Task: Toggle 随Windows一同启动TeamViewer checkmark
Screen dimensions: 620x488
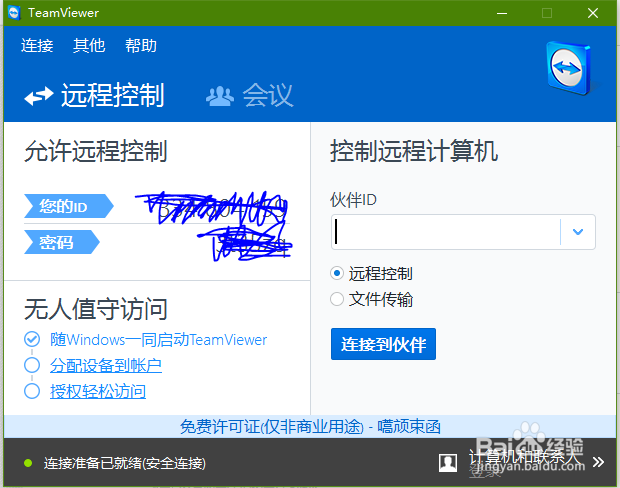Action: pyautogui.click(x=32, y=339)
